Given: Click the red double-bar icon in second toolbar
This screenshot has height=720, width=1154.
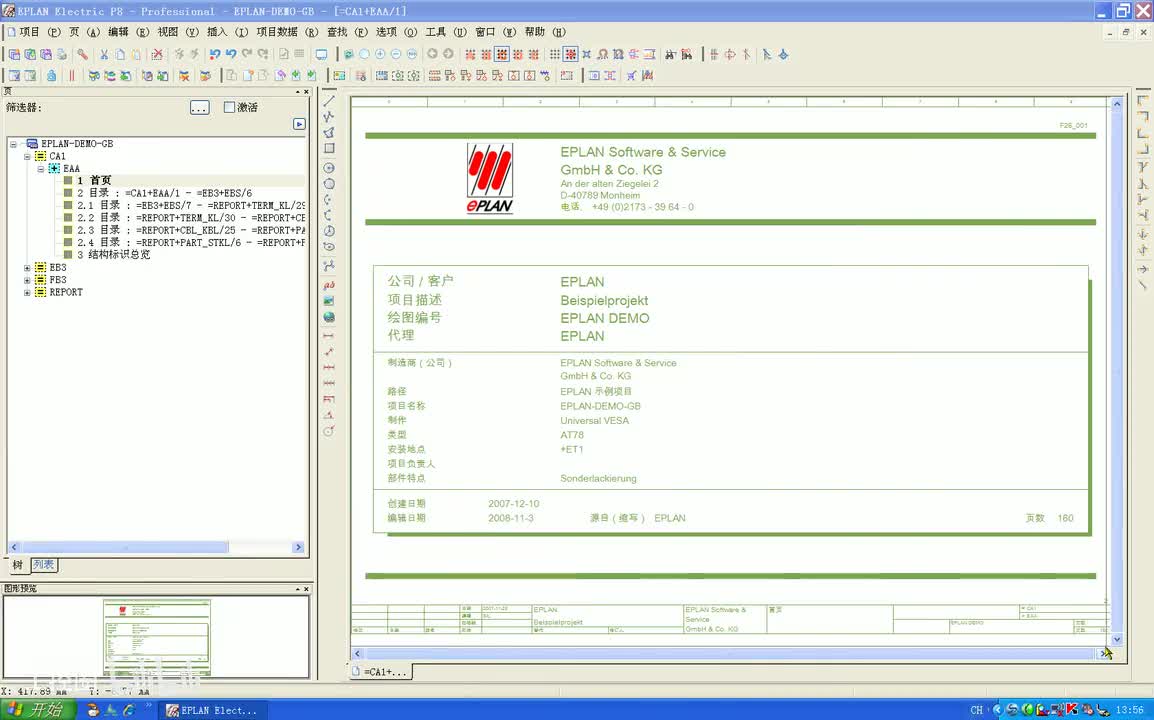Looking at the screenshot, I should coord(71,75).
